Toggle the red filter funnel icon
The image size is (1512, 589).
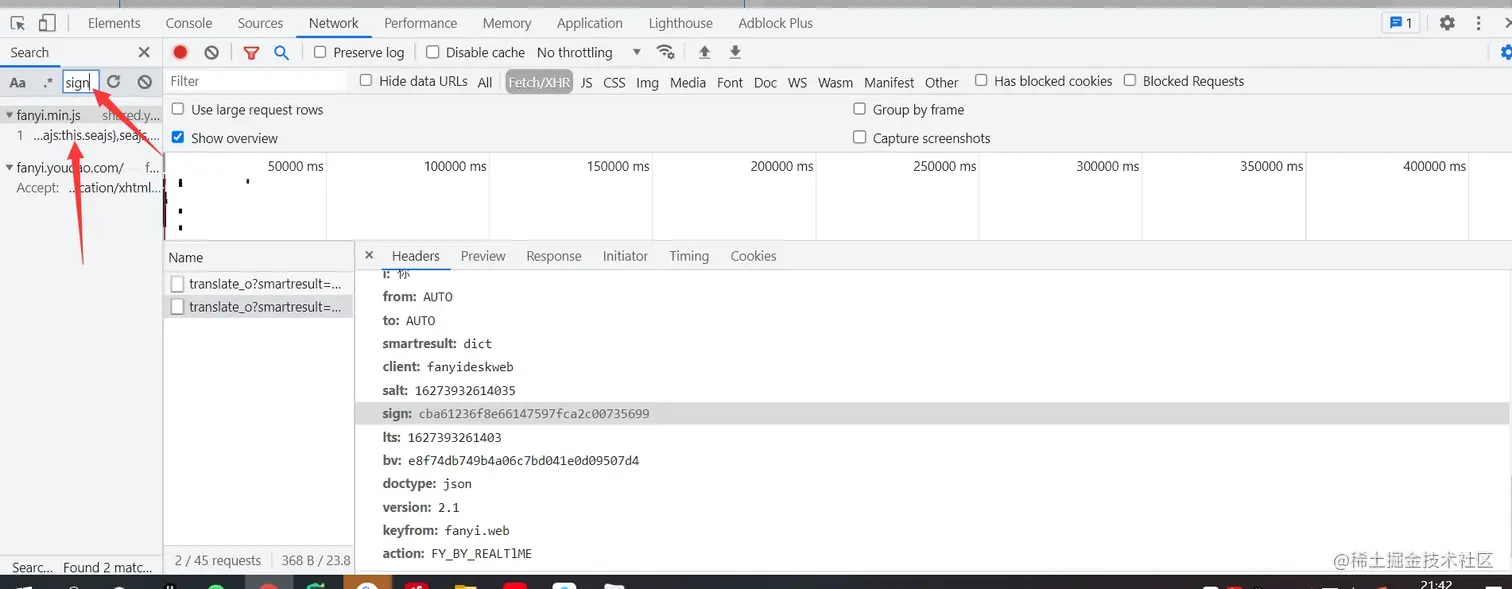252,52
